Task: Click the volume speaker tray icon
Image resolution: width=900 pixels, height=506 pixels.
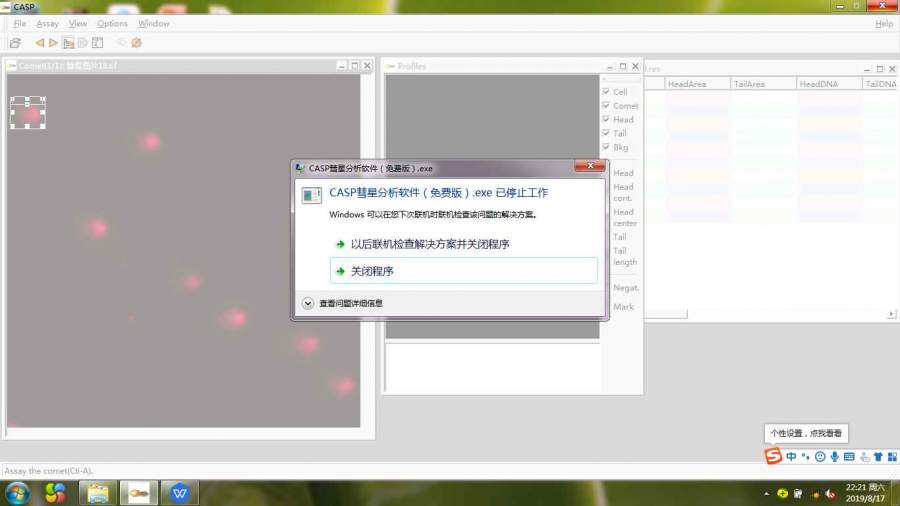Action: (x=830, y=493)
